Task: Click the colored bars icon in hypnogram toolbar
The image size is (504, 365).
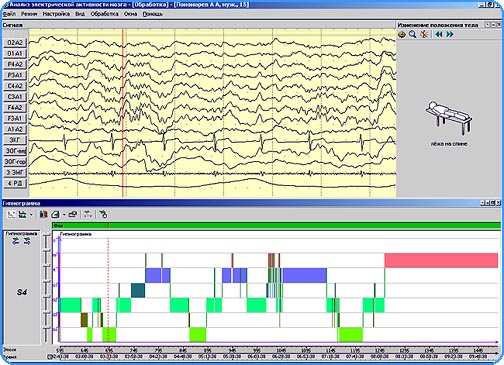Action: coord(43,214)
